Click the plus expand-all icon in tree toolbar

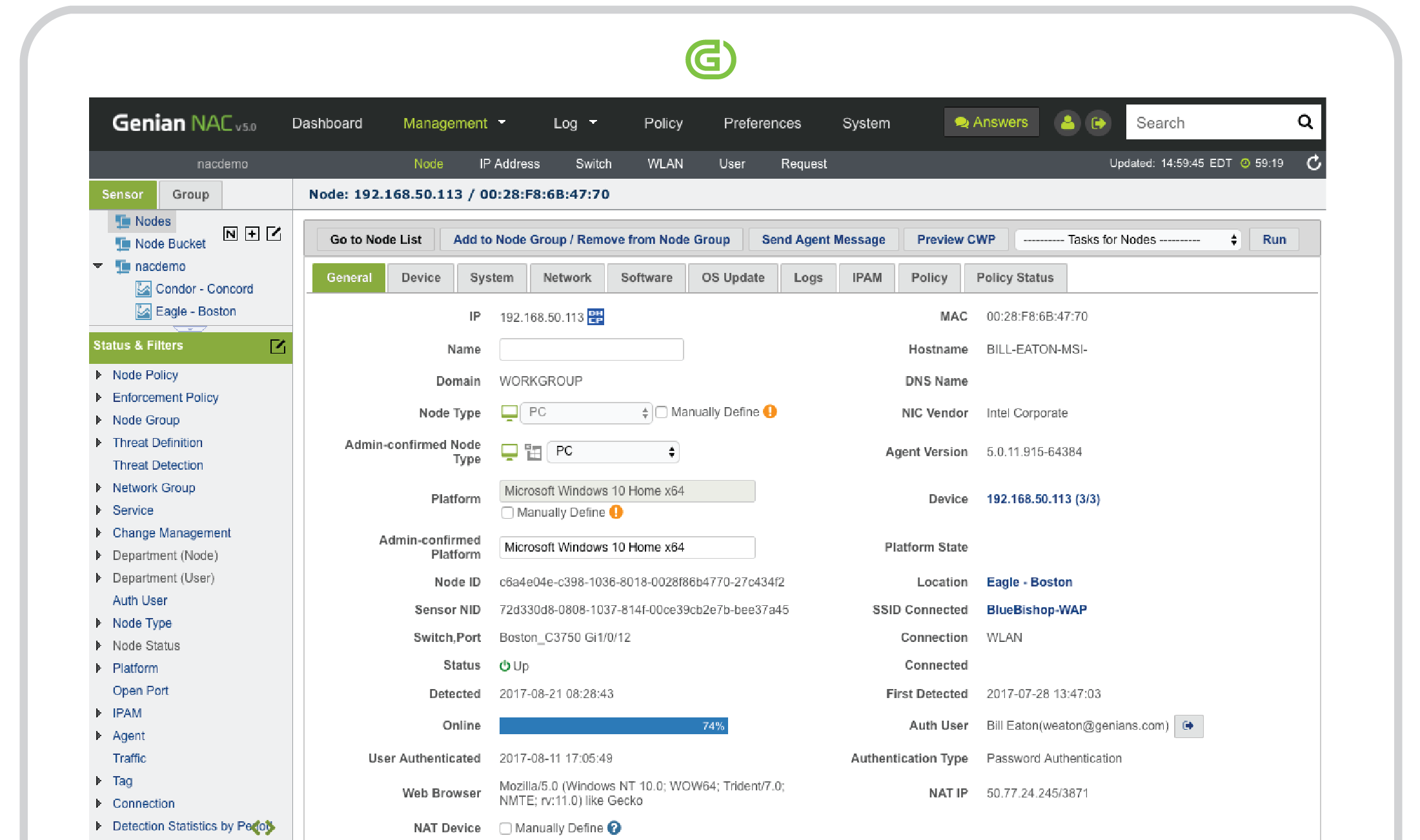252,234
